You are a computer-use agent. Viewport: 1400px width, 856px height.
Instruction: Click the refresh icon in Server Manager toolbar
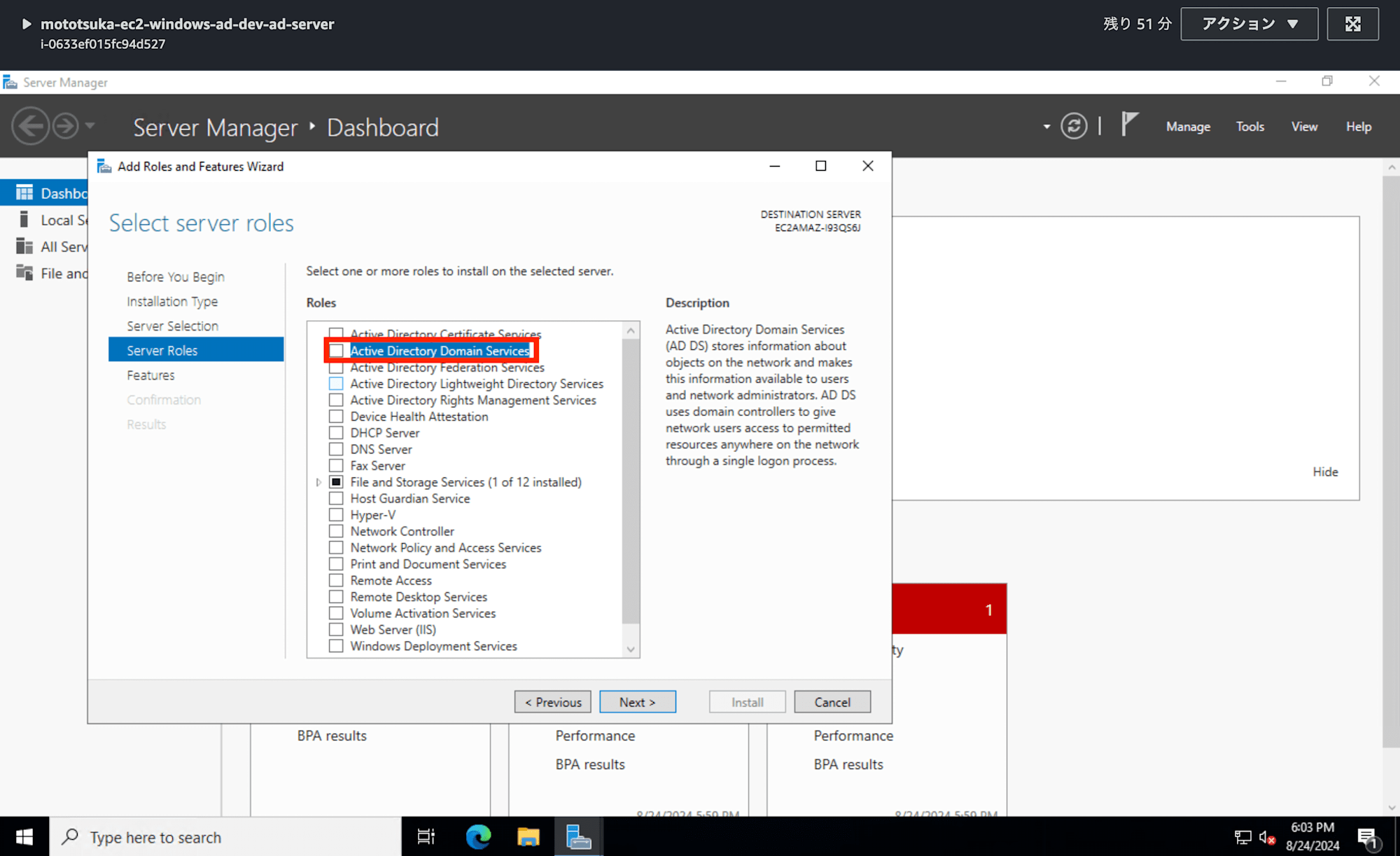[1075, 126]
